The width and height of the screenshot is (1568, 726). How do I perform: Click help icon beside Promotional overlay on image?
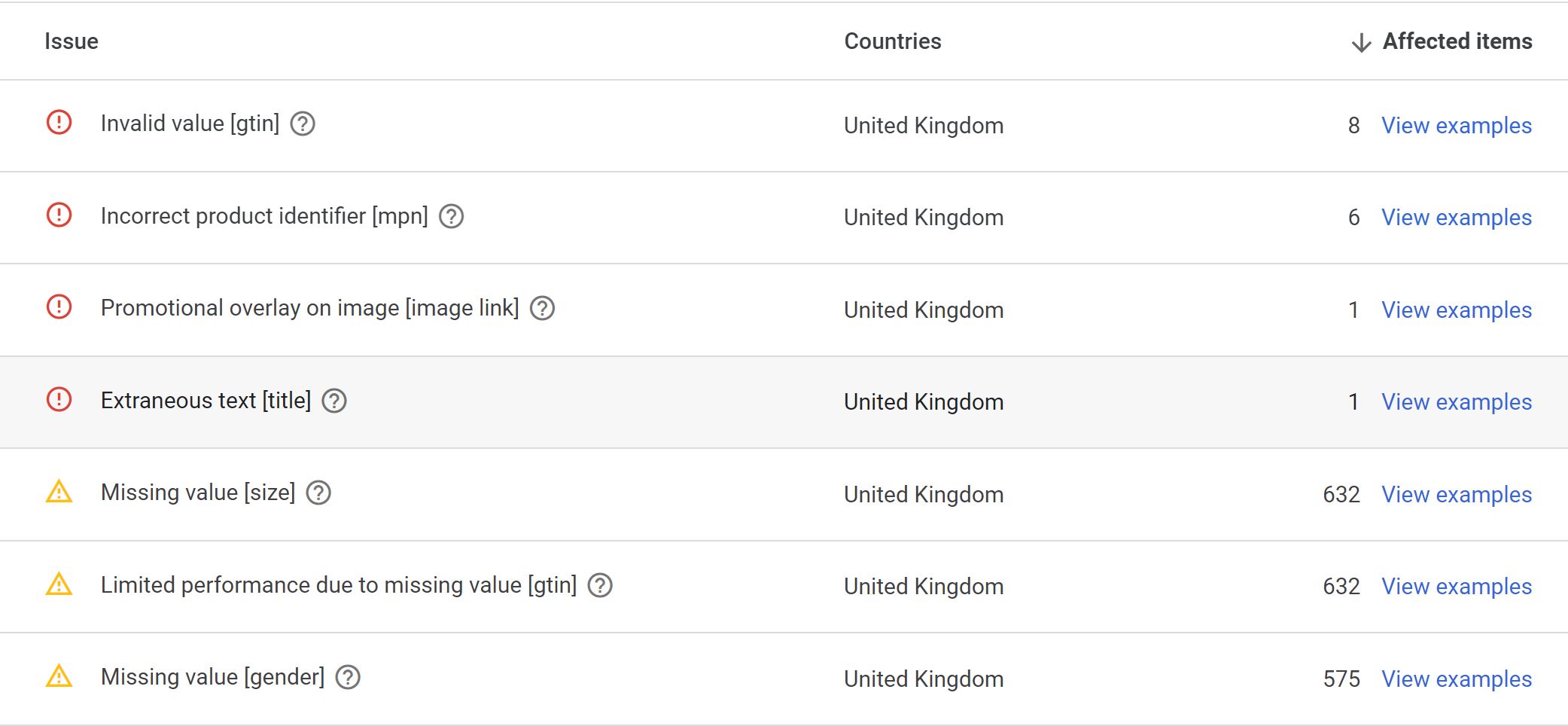click(x=542, y=308)
